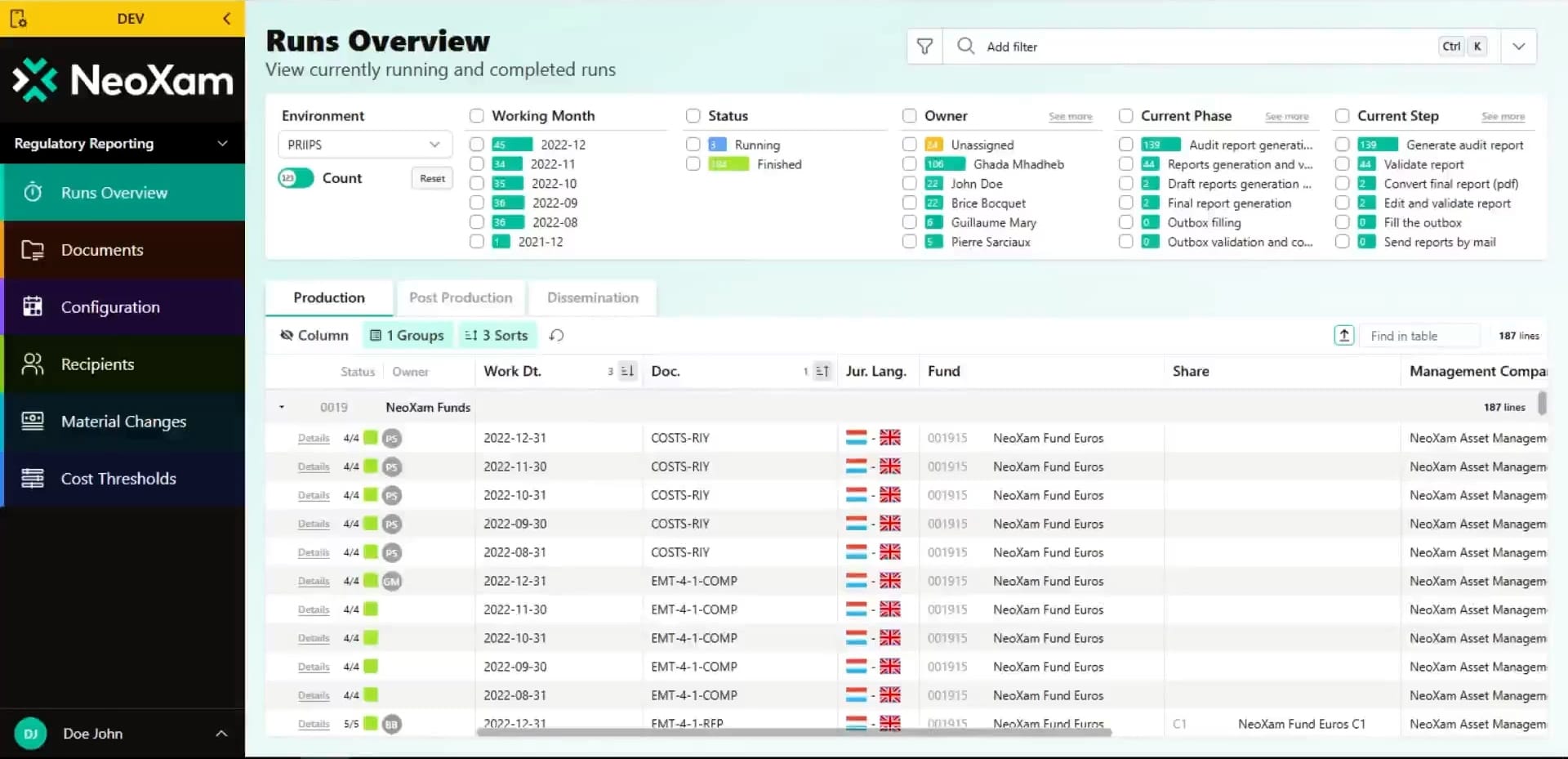Open the PRIIPS environment dropdown
The width and height of the screenshot is (1568, 759).
(364, 145)
